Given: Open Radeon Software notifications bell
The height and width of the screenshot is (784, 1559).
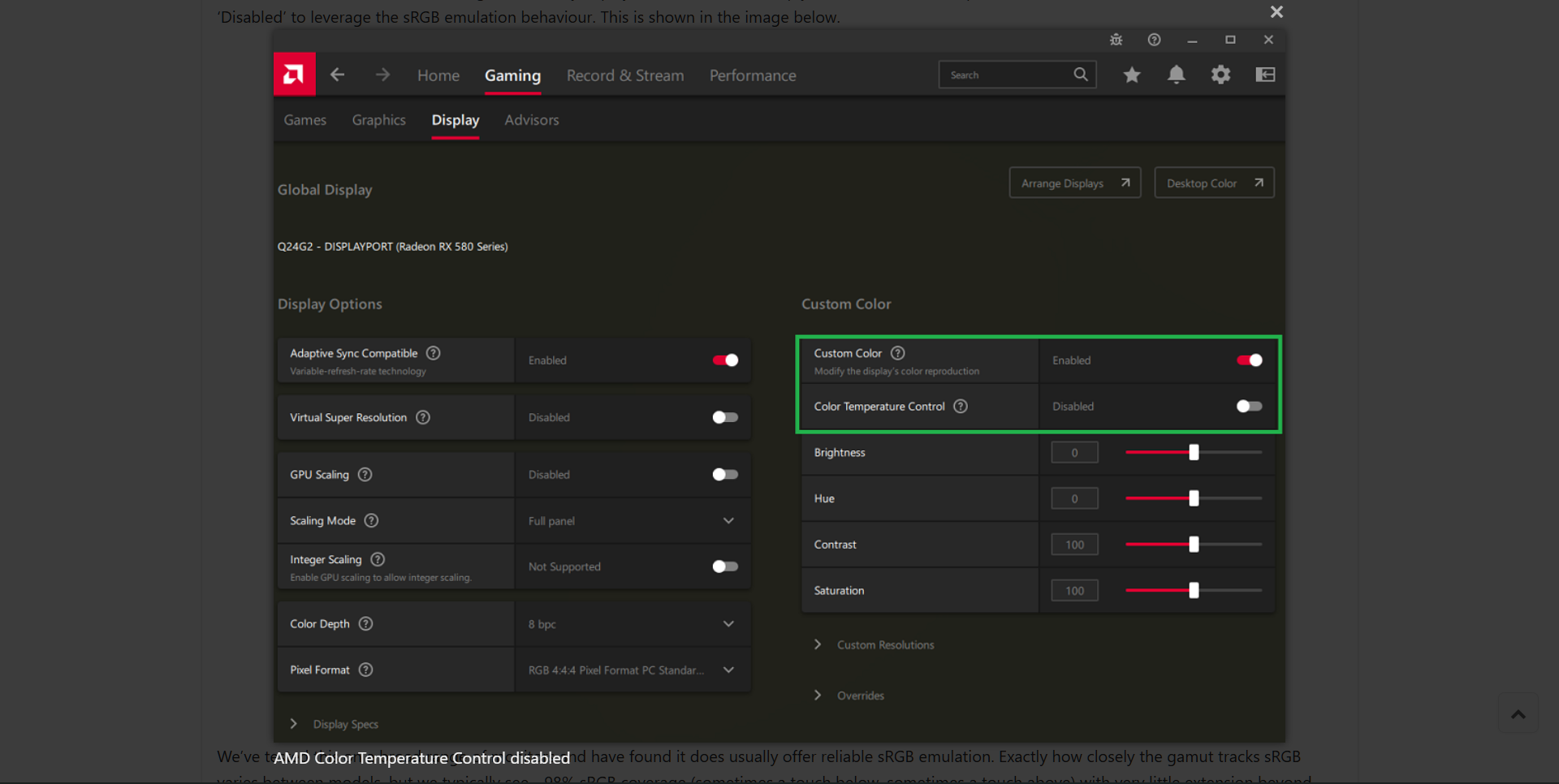Looking at the screenshot, I should coord(1176,74).
